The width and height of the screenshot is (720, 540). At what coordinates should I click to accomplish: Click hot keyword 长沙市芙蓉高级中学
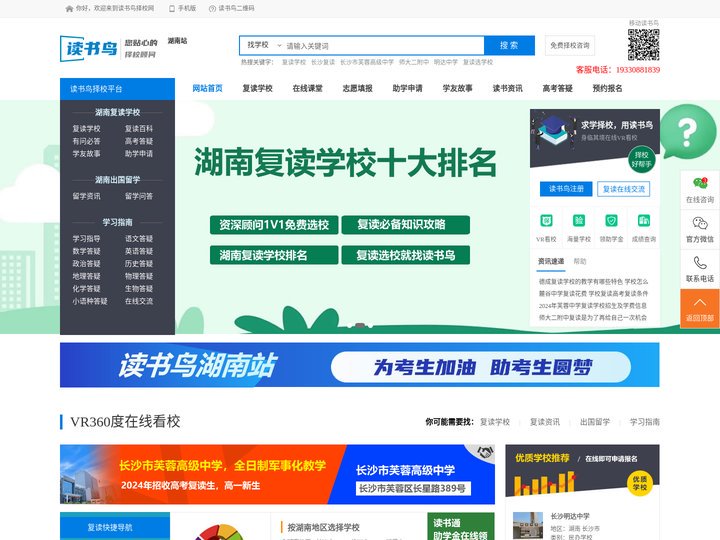[x=367, y=62]
